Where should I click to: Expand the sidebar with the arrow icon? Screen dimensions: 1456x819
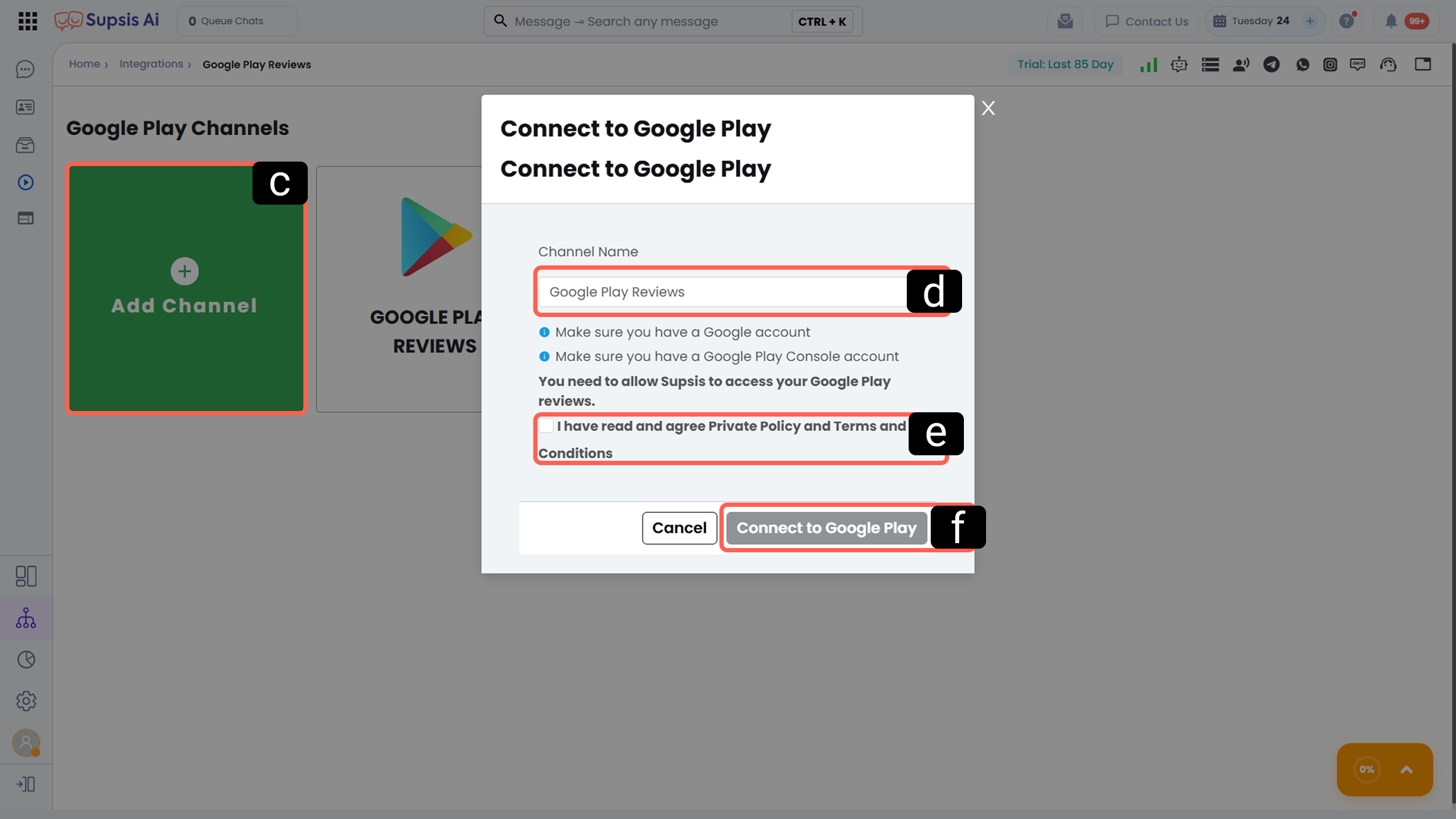(26, 784)
